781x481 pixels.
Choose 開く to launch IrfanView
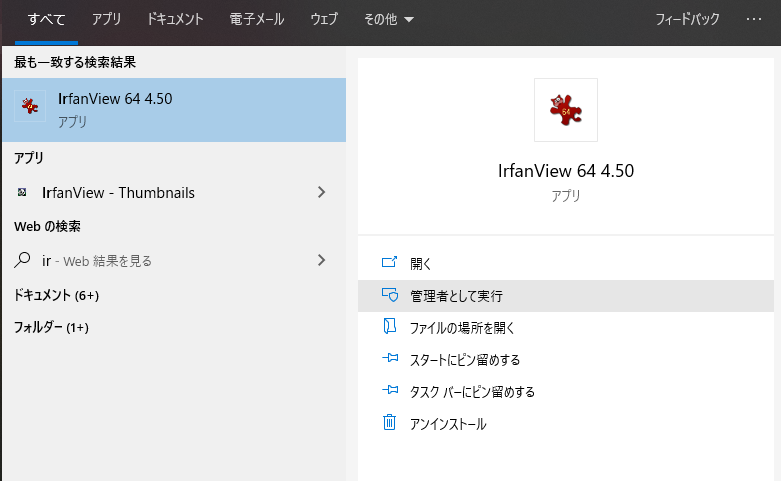click(x=565, y=263)
